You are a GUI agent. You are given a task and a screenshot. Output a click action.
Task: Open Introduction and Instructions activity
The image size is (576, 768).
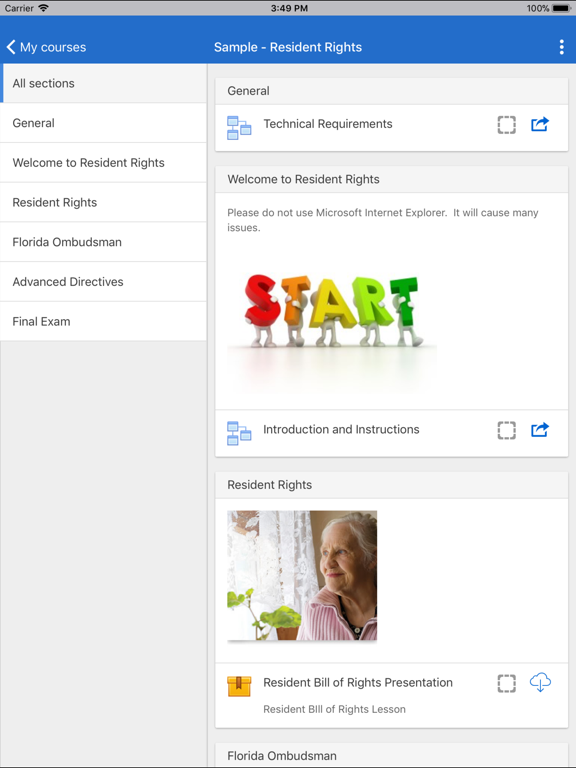click(x=341, y=430)
